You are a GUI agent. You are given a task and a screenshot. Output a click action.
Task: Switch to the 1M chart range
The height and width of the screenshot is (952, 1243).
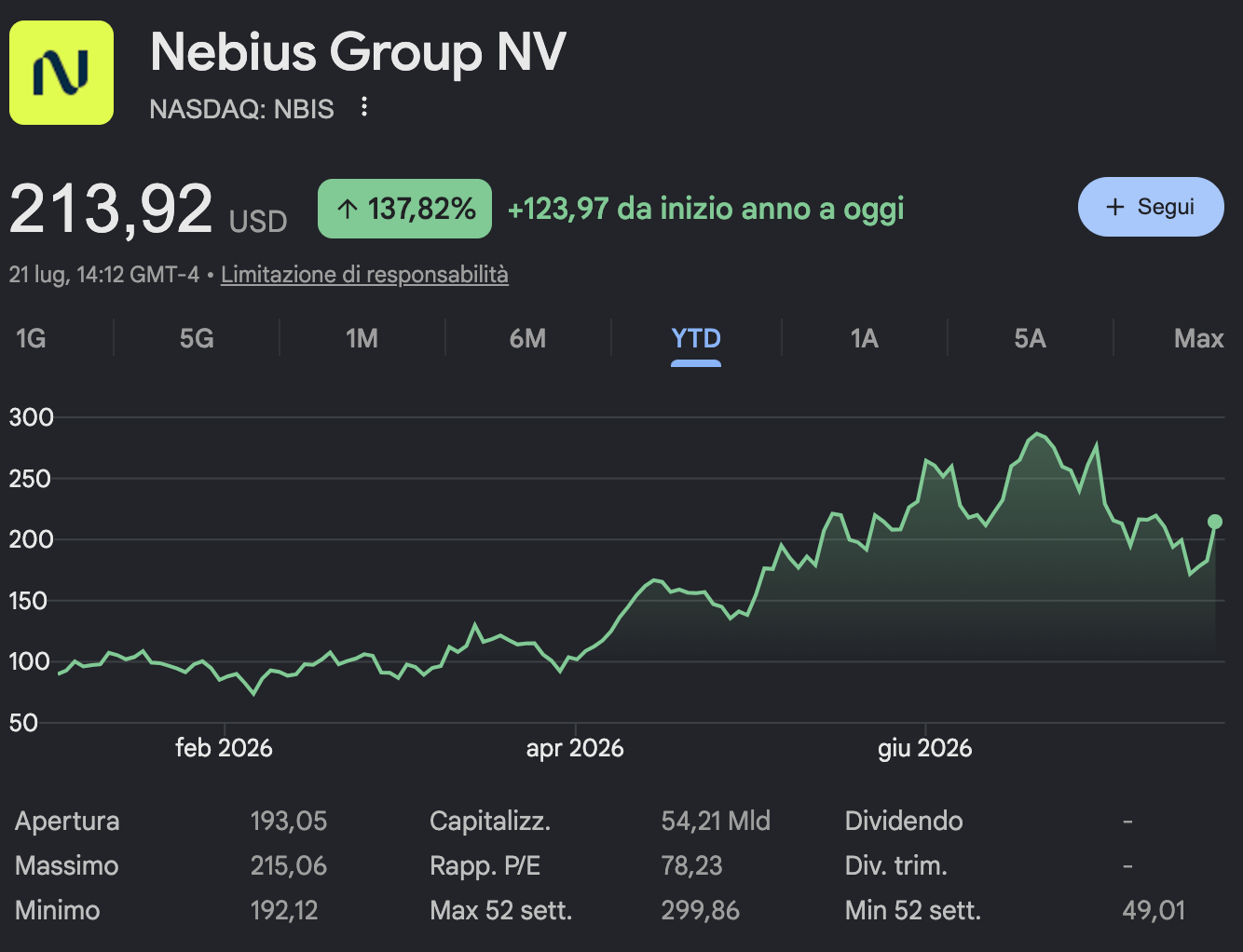pos(362,338)
